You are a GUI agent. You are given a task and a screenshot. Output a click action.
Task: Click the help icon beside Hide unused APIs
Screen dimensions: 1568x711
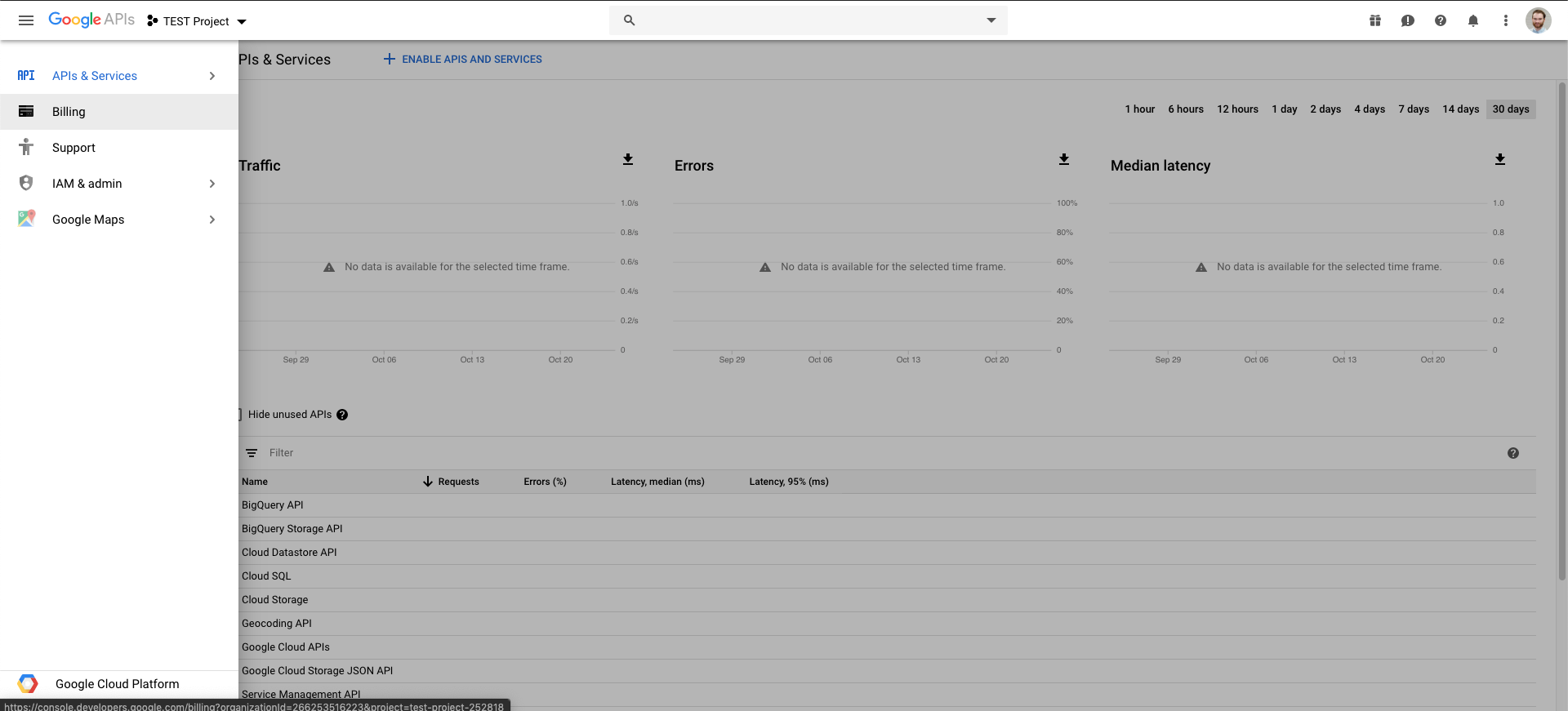(x=342, y=415)
